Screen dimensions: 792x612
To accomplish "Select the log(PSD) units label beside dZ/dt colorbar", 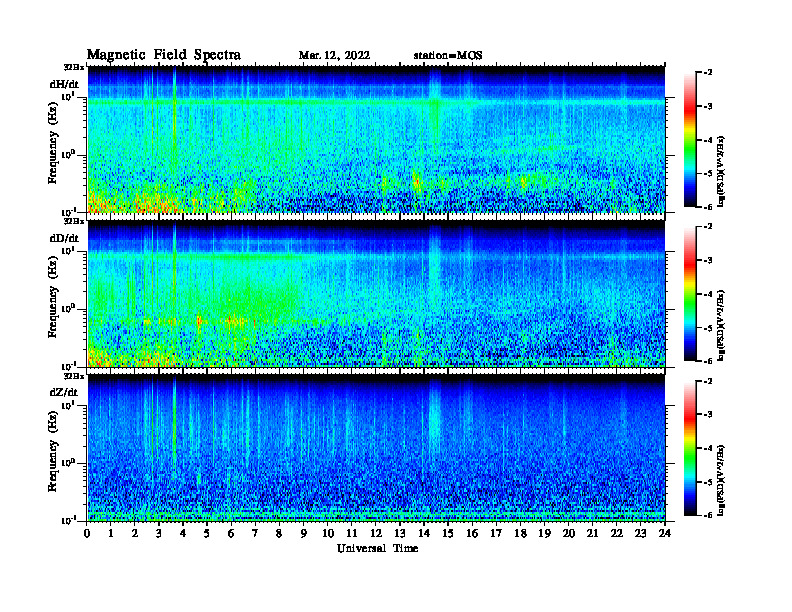I will pyautogui.click(x=721, y=480).
